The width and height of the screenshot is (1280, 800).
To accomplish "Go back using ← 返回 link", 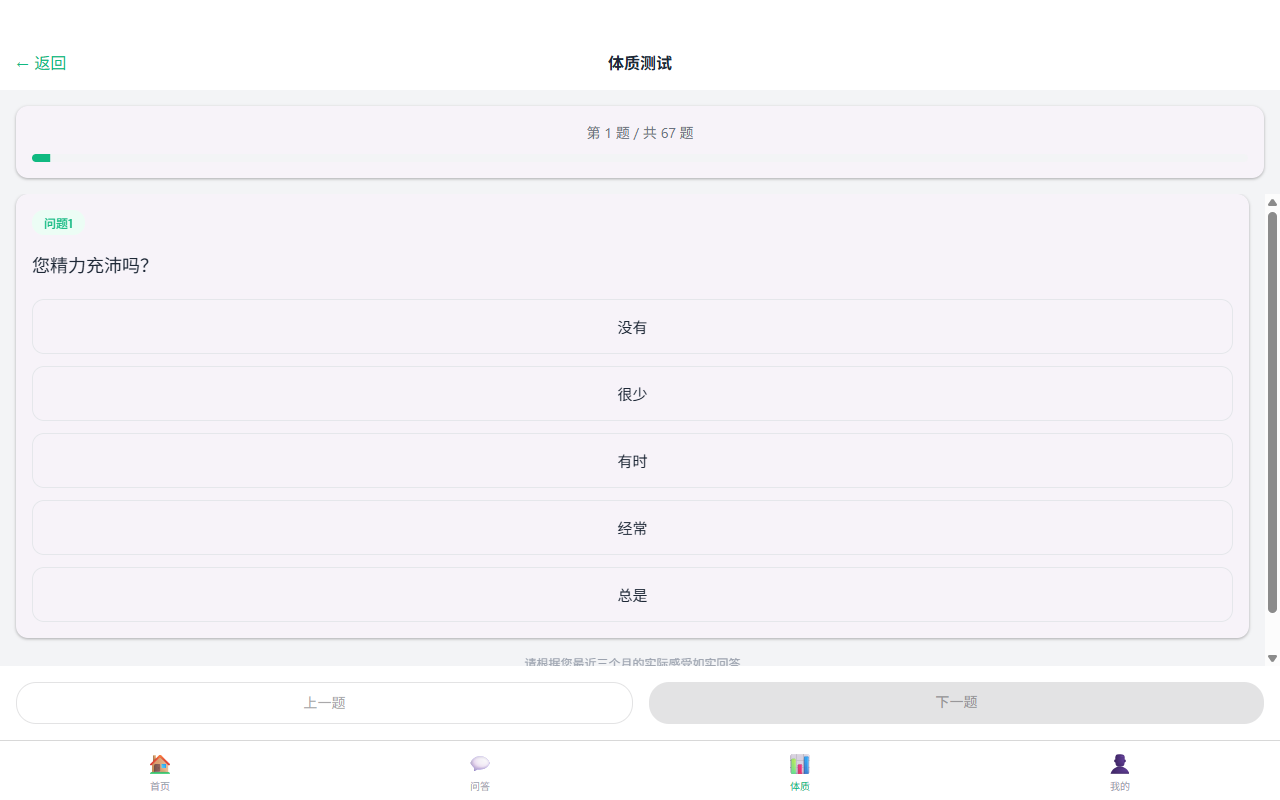I will pos(41,64).
